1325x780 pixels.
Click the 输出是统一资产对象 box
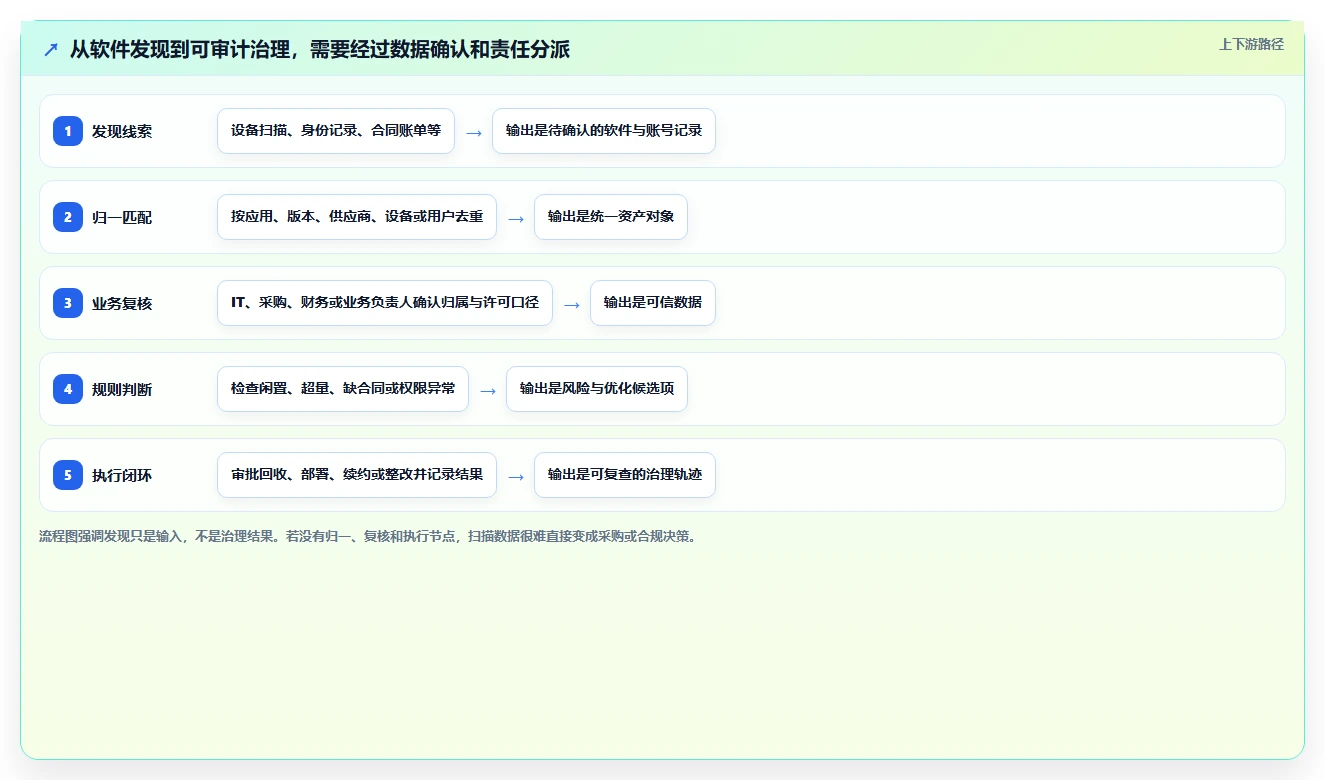(x=611, y=217)
